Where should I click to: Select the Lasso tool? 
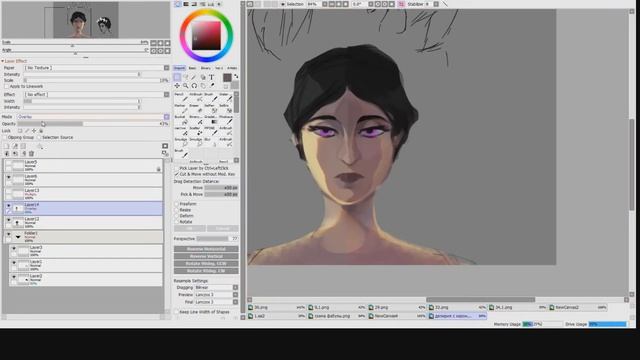[186, 77]
